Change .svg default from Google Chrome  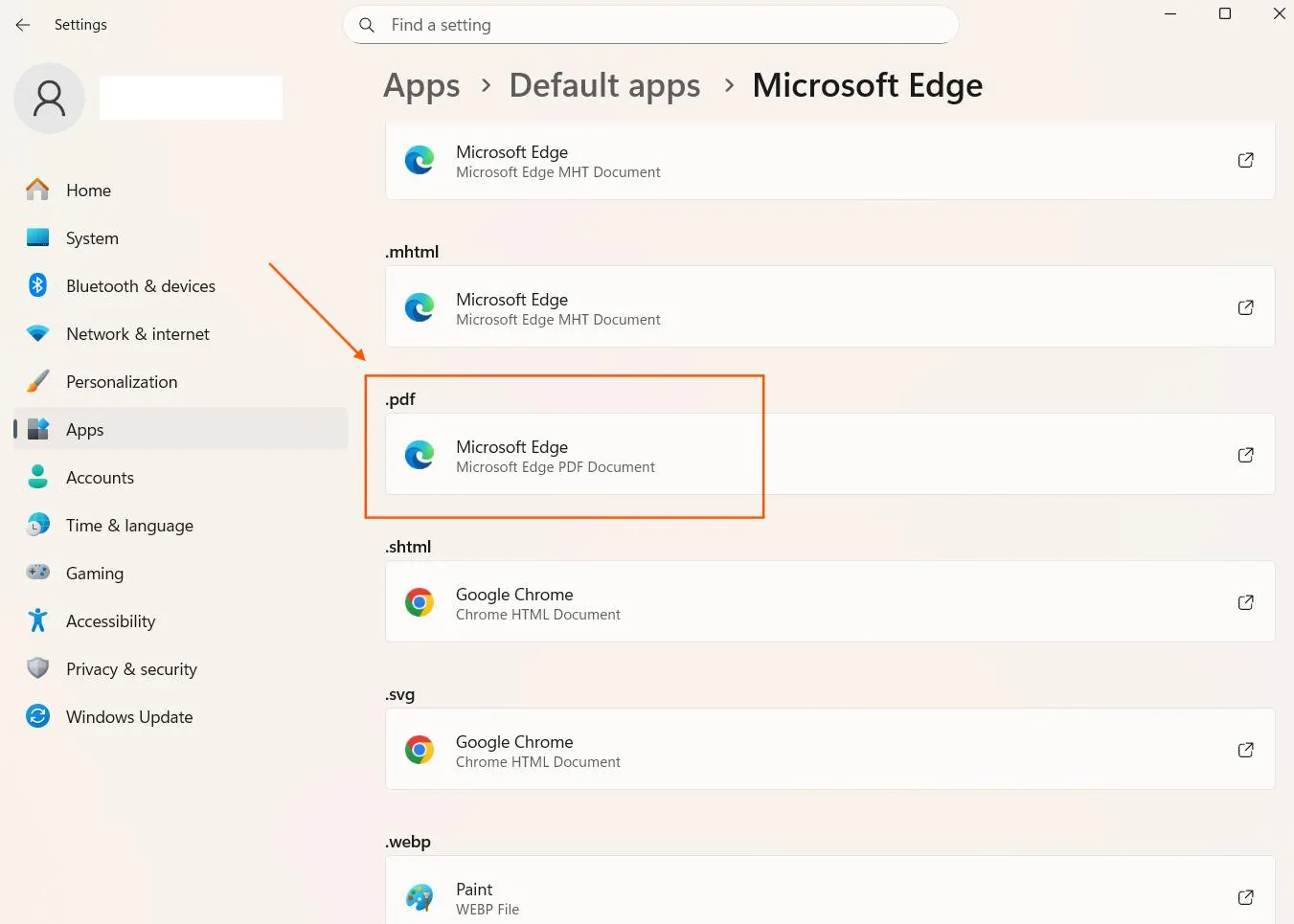pyautogui.click(x=829, y=750)
